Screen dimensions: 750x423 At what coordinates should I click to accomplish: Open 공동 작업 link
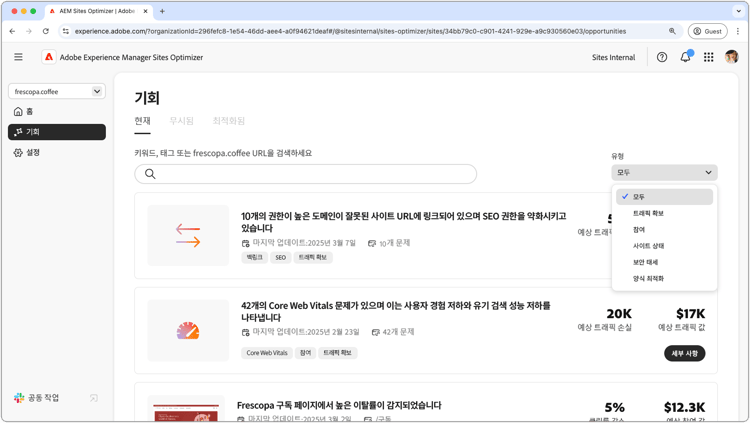(43, 398)
